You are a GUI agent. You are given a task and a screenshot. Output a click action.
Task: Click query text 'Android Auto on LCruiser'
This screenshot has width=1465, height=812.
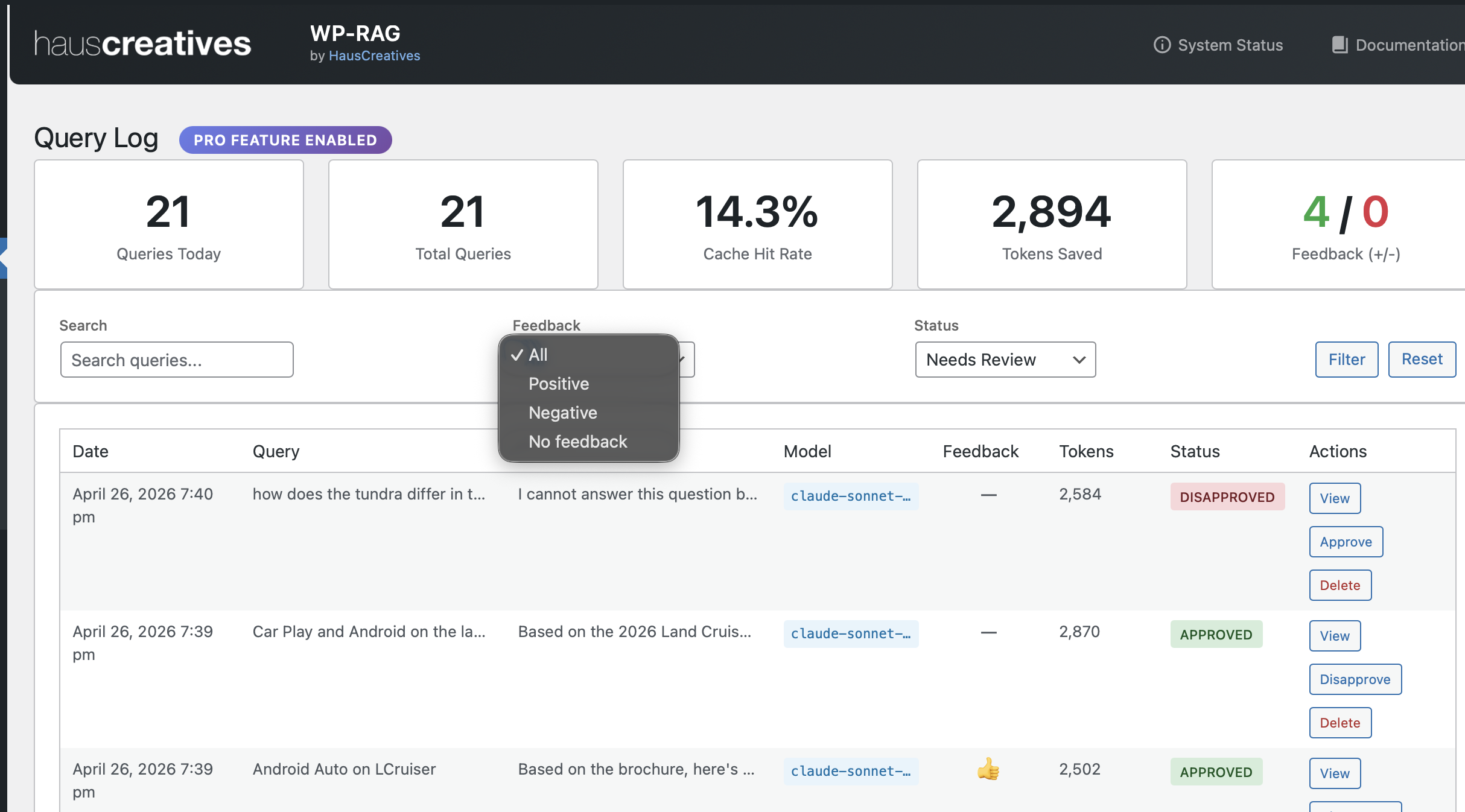click(344, 769)
